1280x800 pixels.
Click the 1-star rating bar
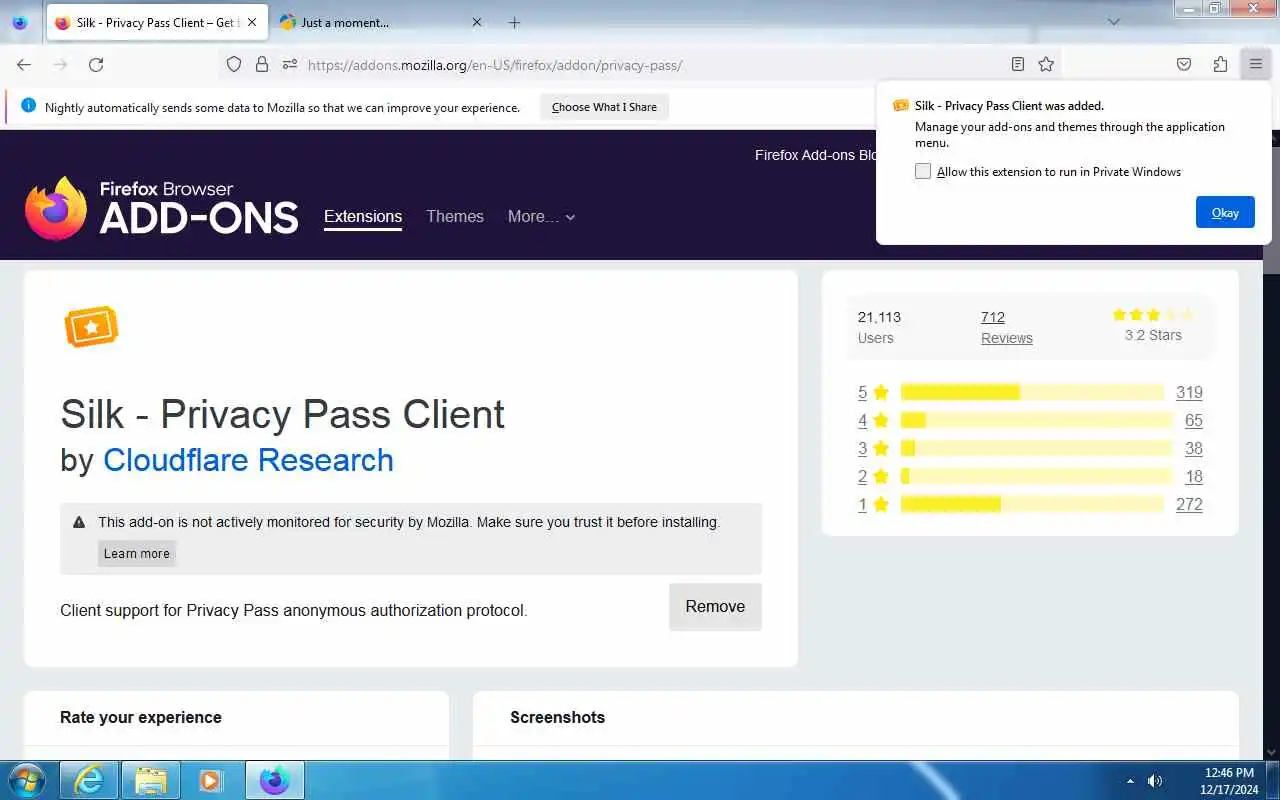[x=1032, y=504]
